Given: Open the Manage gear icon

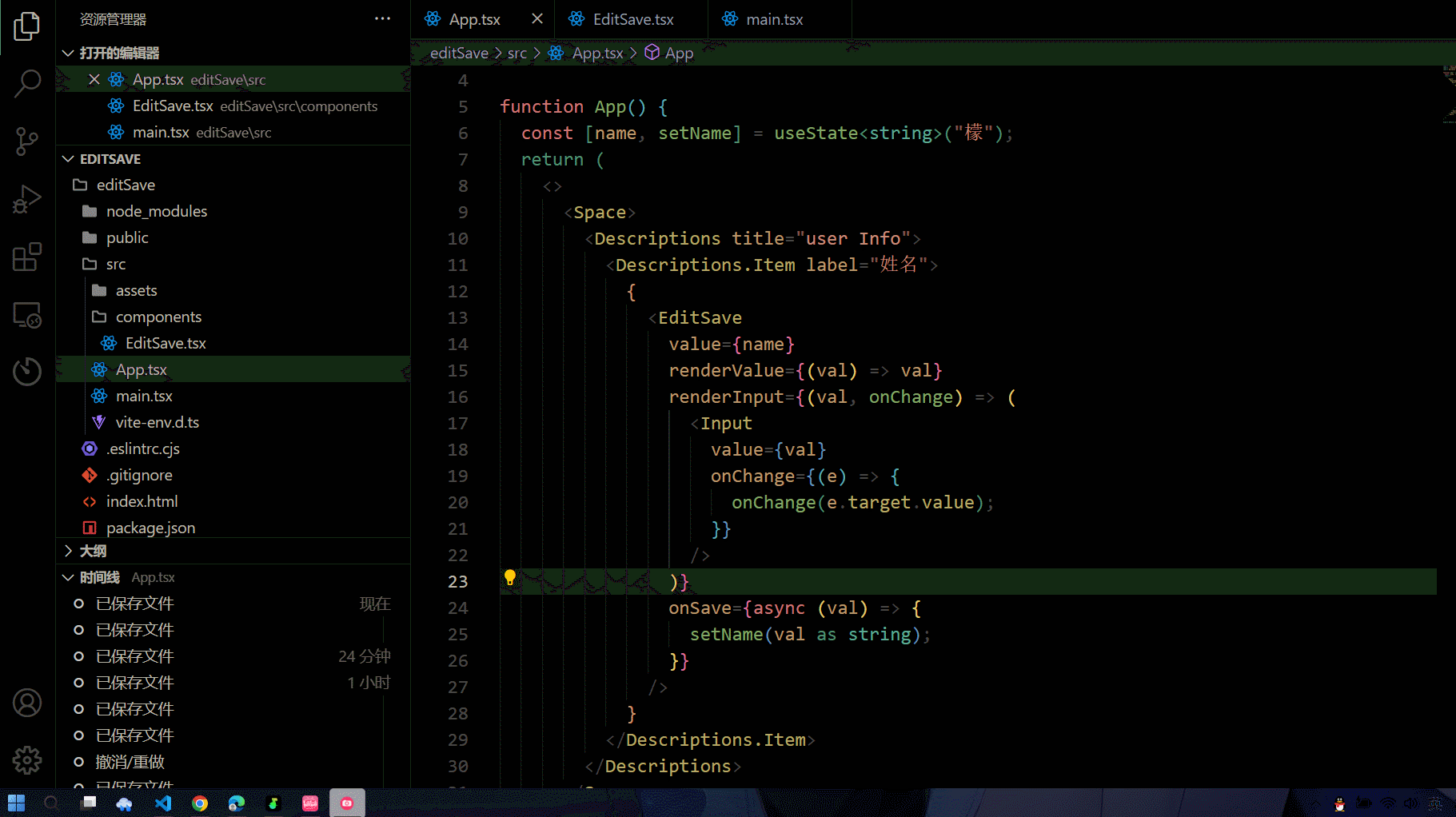Looking at the screenshot, I should tap(27, 760).
